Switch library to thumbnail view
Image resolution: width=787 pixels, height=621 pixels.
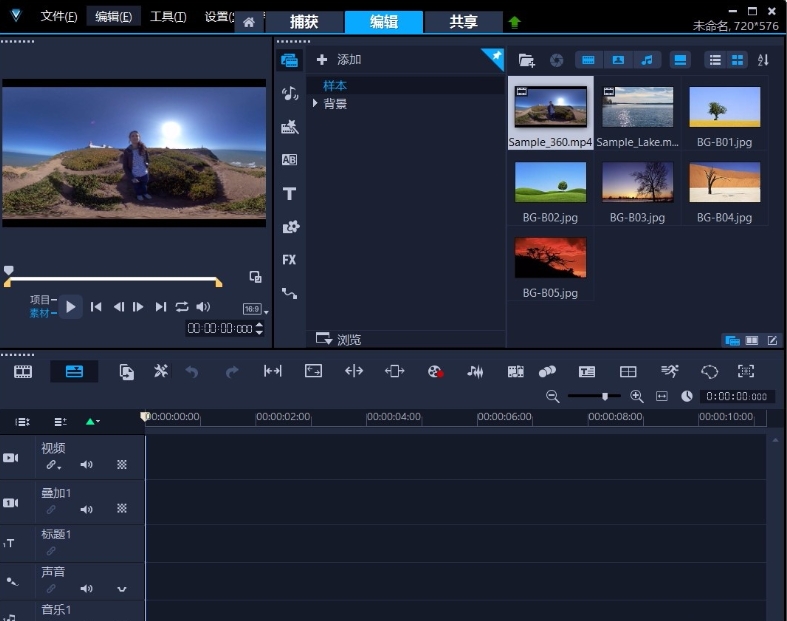pos(737,60)
